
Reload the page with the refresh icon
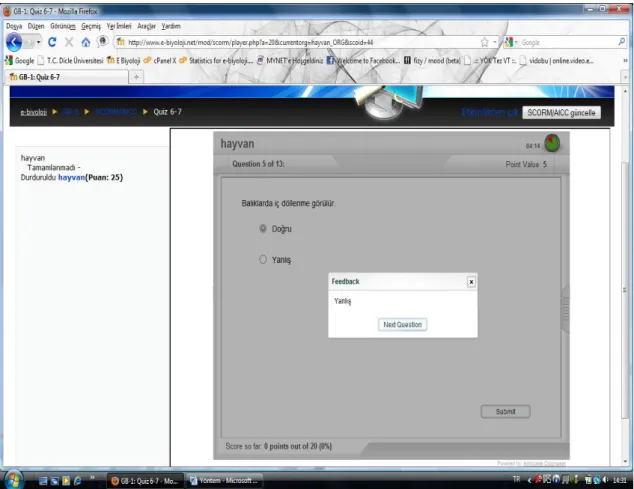click(x=52, y=42)
